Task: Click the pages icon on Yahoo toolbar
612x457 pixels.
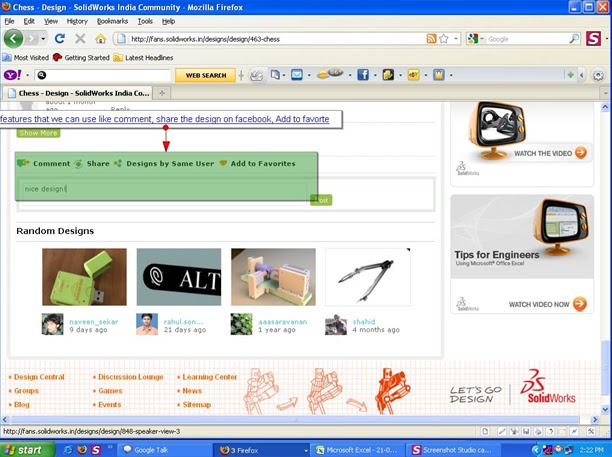Action: point(275,75)
